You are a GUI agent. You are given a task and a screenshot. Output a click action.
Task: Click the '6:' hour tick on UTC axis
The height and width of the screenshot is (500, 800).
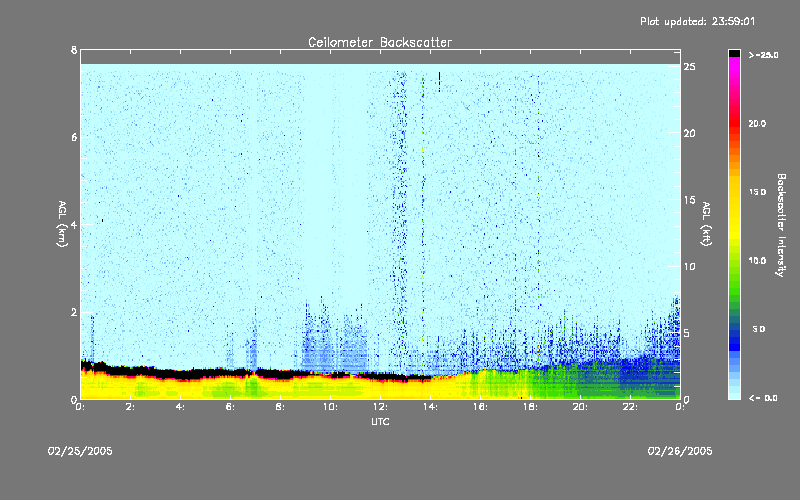coord(231,407)
